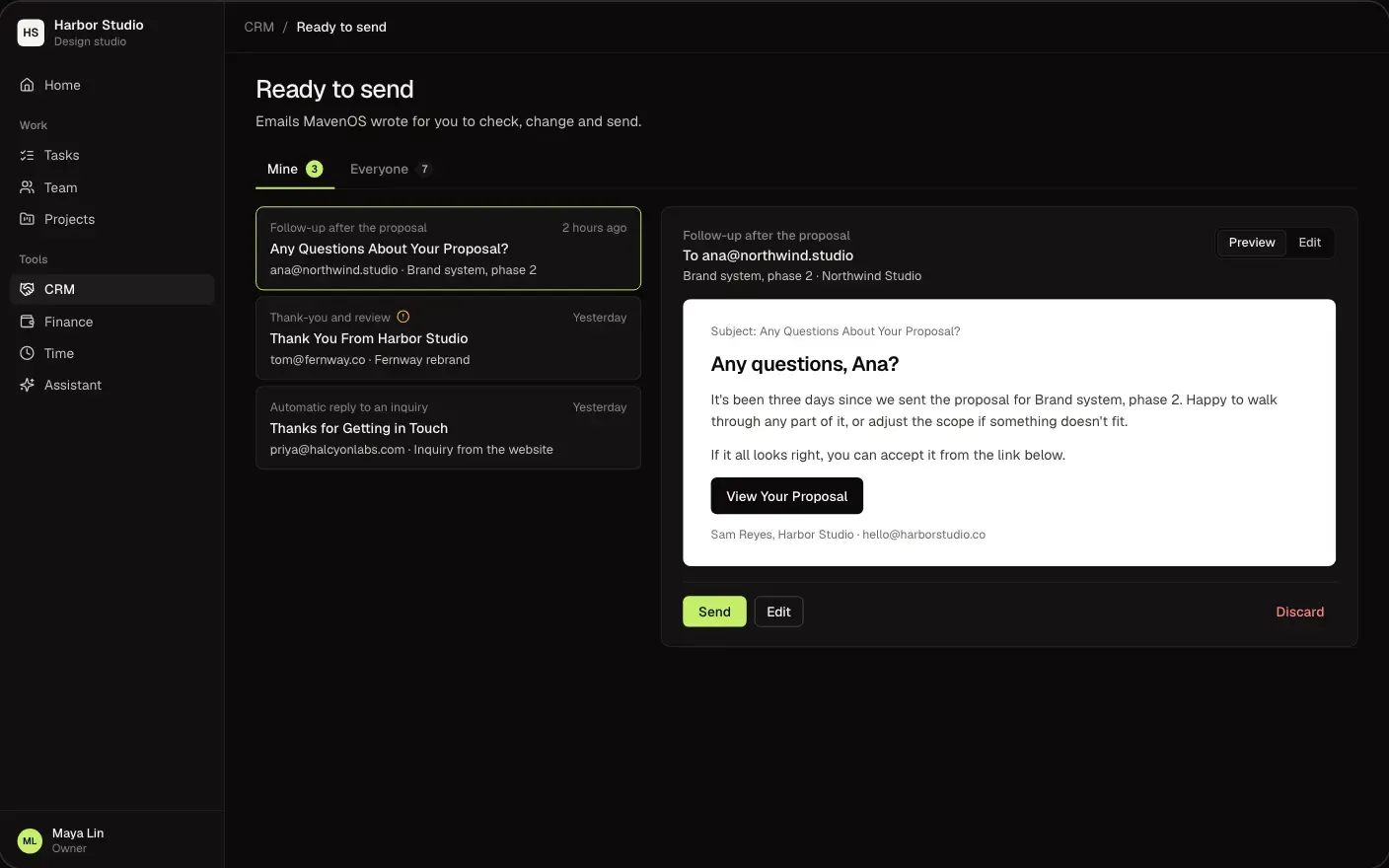Screen dimensions: 1389x868
Task: Select the Edit toggle next to Preview
Action: [1309, 243]
